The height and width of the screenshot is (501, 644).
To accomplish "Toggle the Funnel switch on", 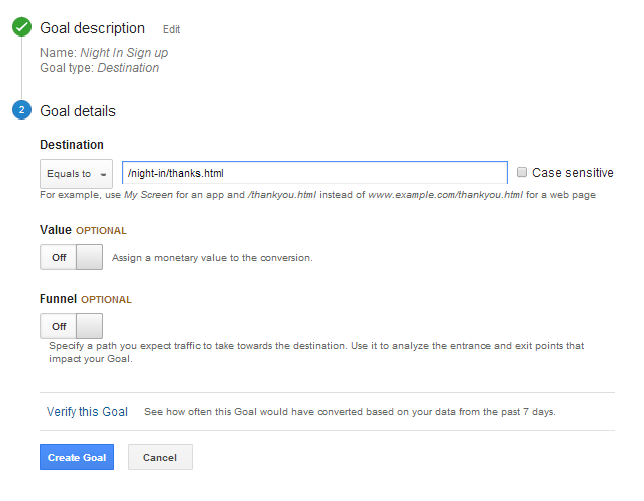I will 71,326.
